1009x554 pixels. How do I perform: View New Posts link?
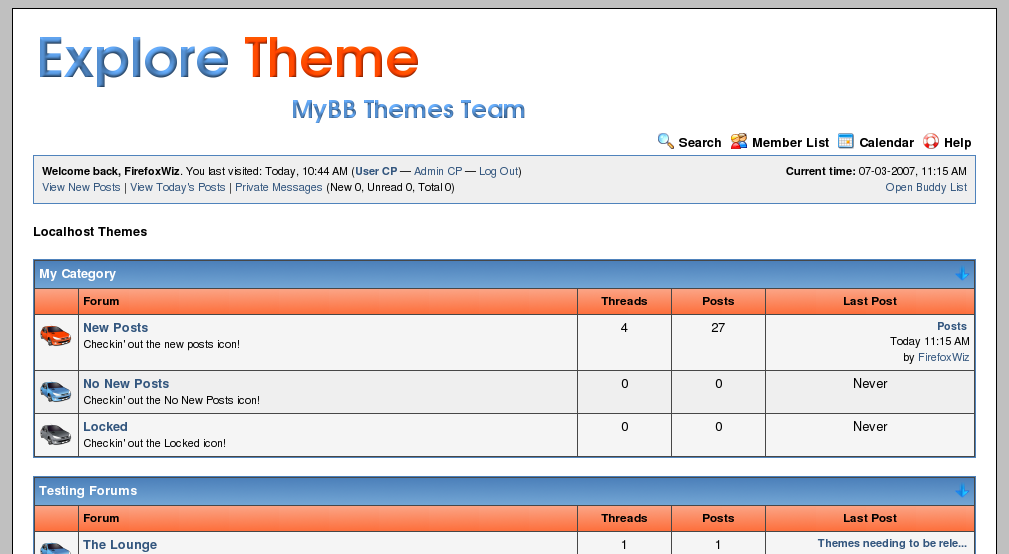pos(81,188)
